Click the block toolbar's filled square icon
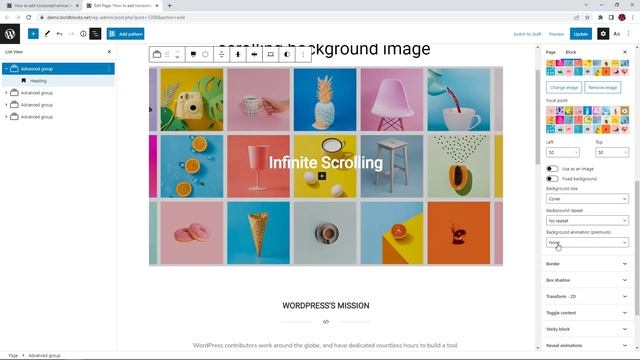Viewport: 640px width, 360px height. [193, 54]
